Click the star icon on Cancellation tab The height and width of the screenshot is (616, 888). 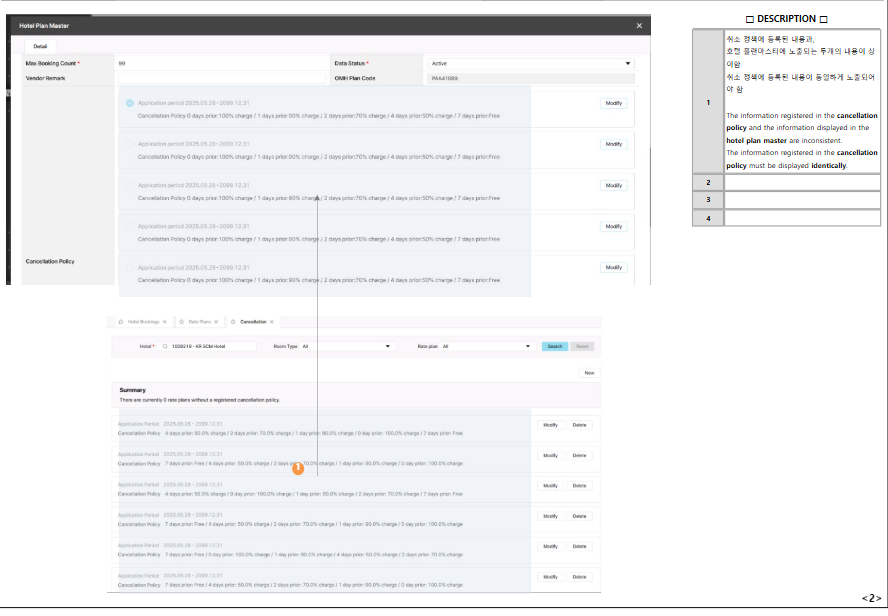pyautogui.click(x=233, y=322)
